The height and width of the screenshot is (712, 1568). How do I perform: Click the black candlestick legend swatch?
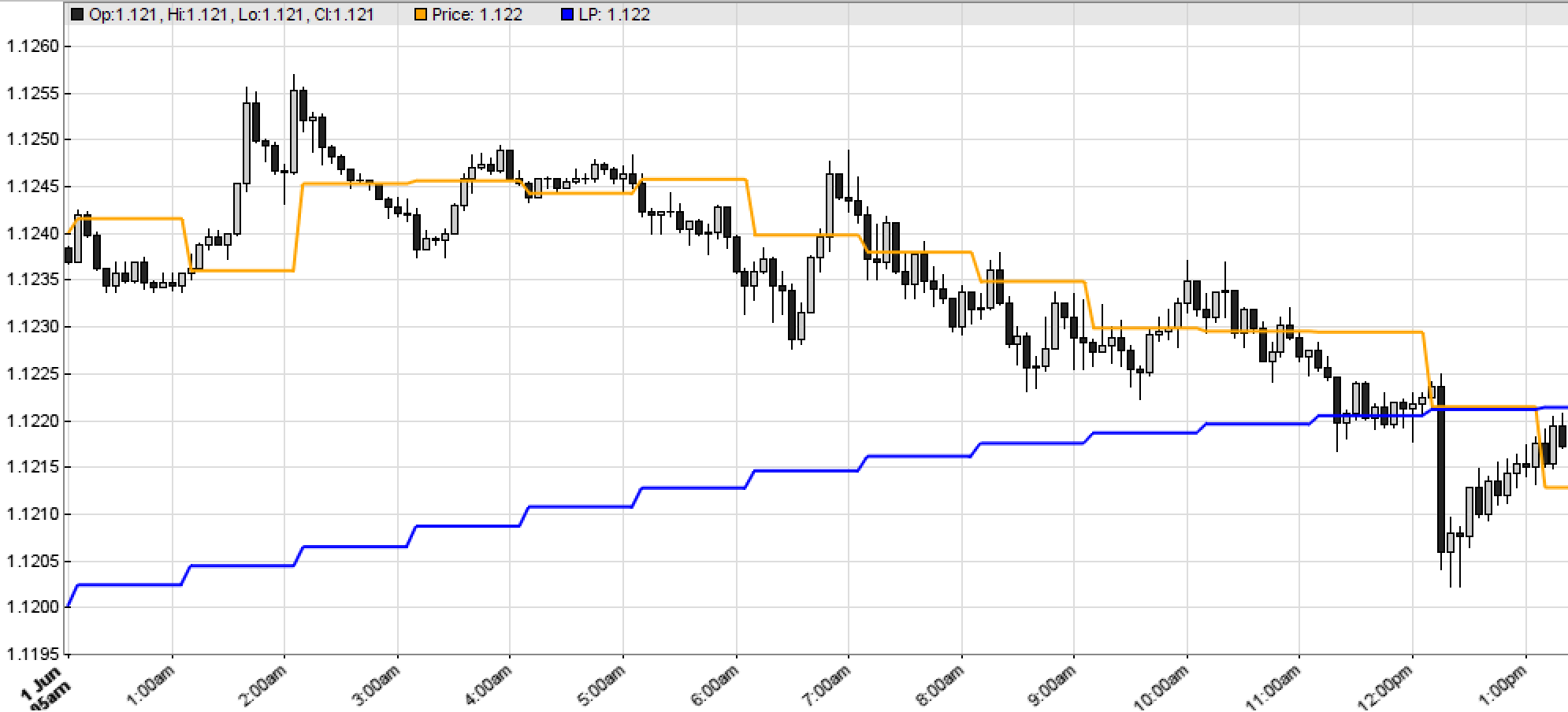(x=77, y=14)
